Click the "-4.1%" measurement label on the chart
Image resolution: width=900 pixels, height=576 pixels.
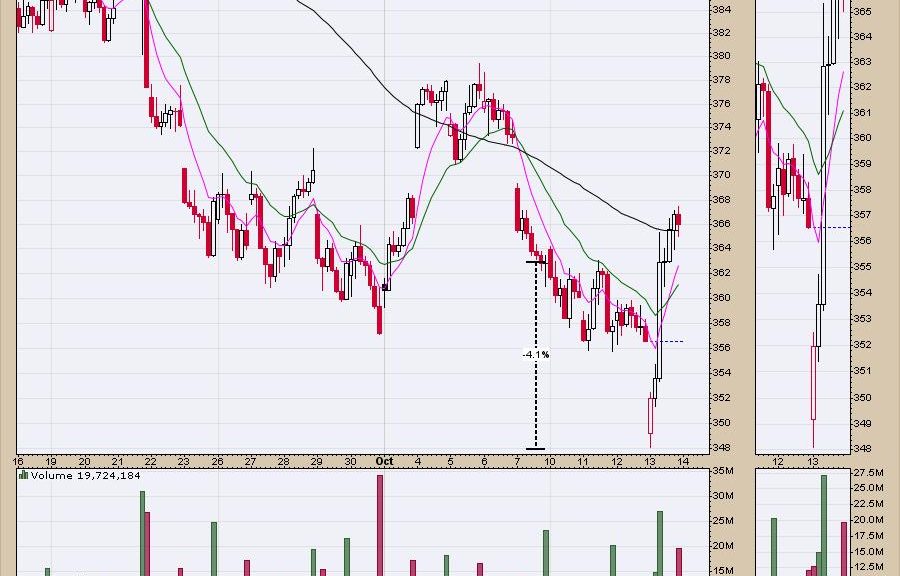coord(536,355)
